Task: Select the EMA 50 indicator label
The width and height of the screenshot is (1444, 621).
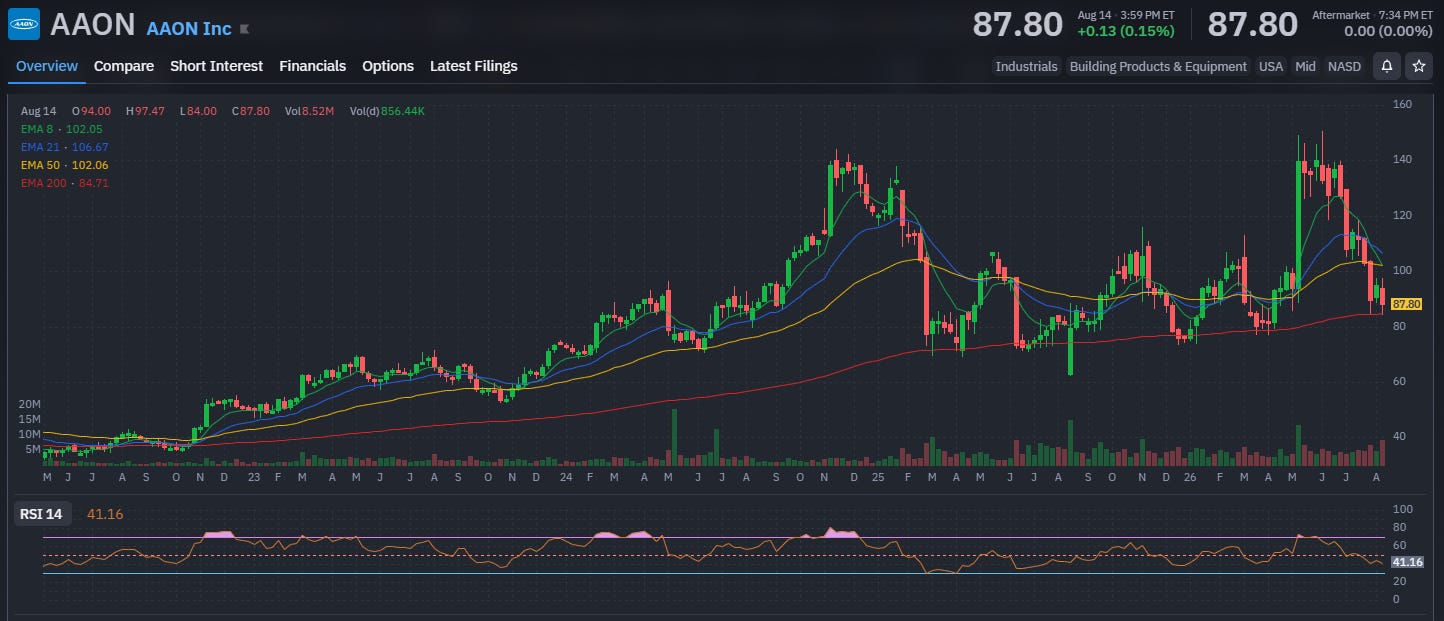Action: tap(64, 165)
